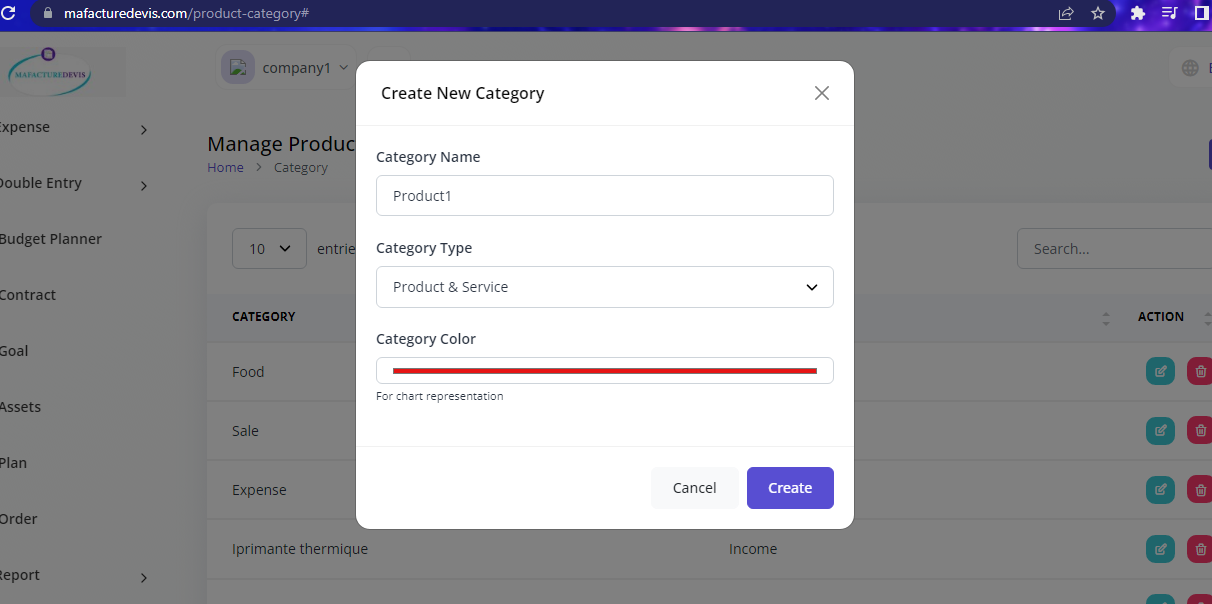Delete the Food category

point(1199,372)
